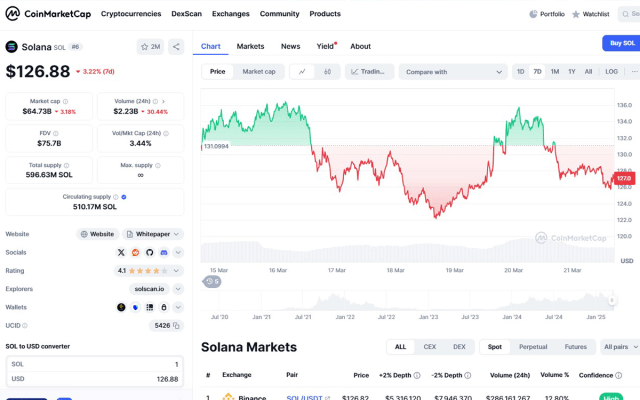This screenshot has height=400, width=640.
Task: Switch to the Markets tab
Action: click(x=250, y=46)
